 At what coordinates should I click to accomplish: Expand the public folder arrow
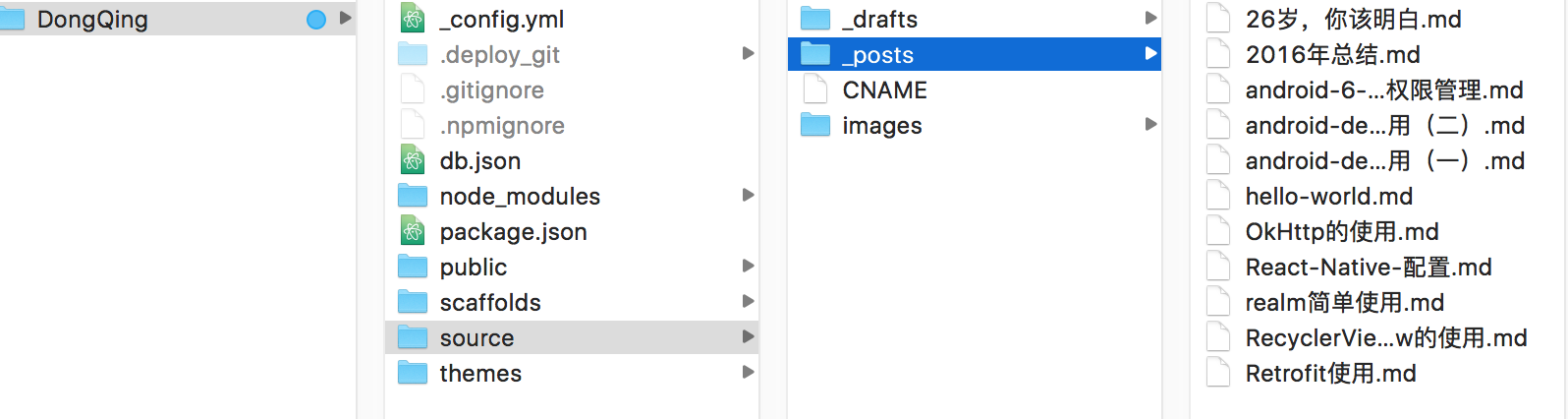click(x=749, y=267)
